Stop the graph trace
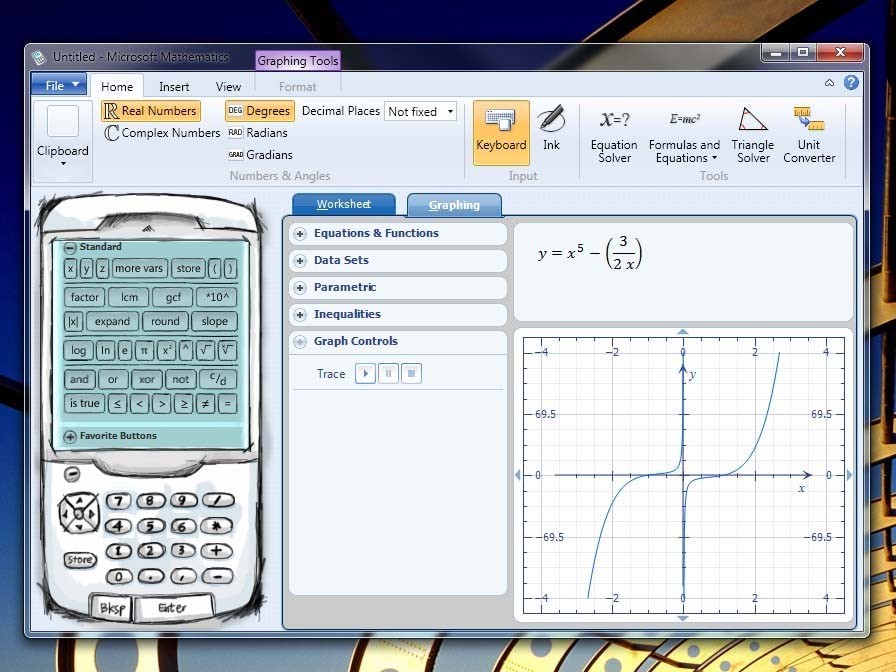Screen dimensions: 896x672 [411, 374]
